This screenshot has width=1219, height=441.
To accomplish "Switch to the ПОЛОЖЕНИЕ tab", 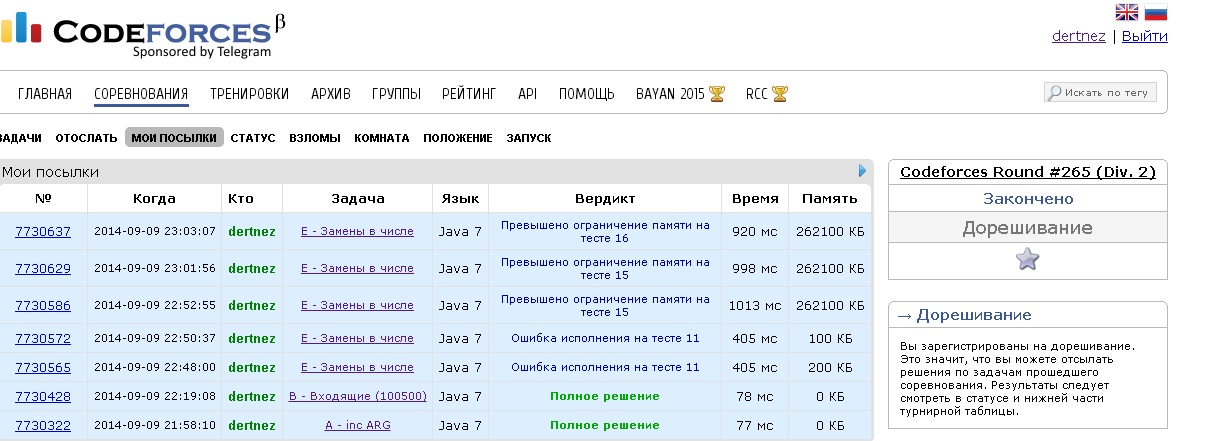I will [x=458, y=138].
